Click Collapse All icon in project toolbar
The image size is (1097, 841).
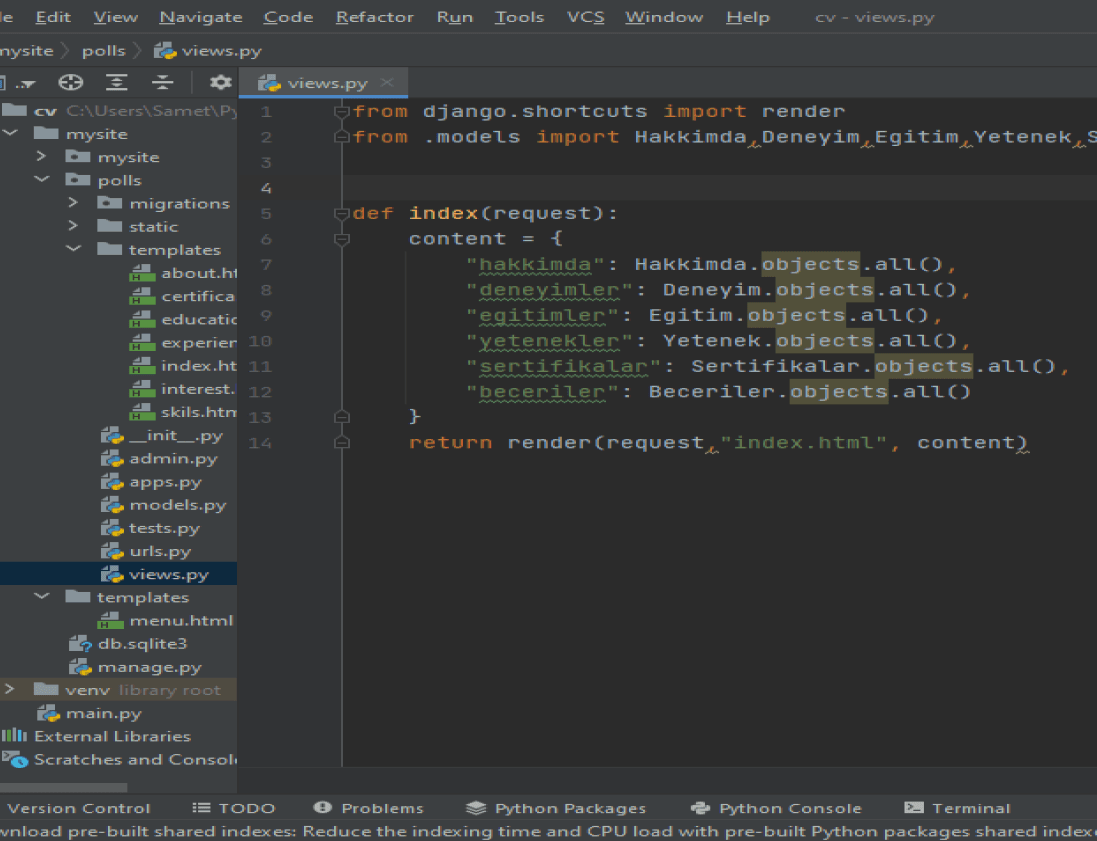(x=163, y=83)
